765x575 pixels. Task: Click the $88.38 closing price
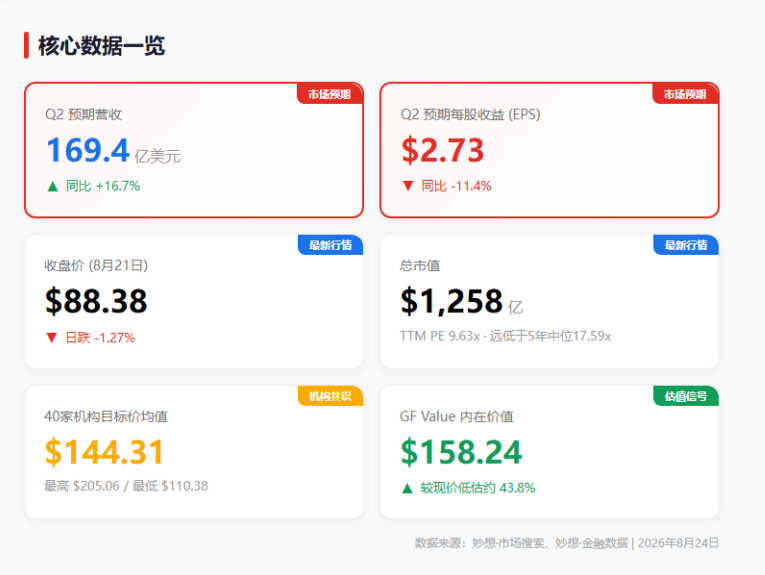(96, 301)
